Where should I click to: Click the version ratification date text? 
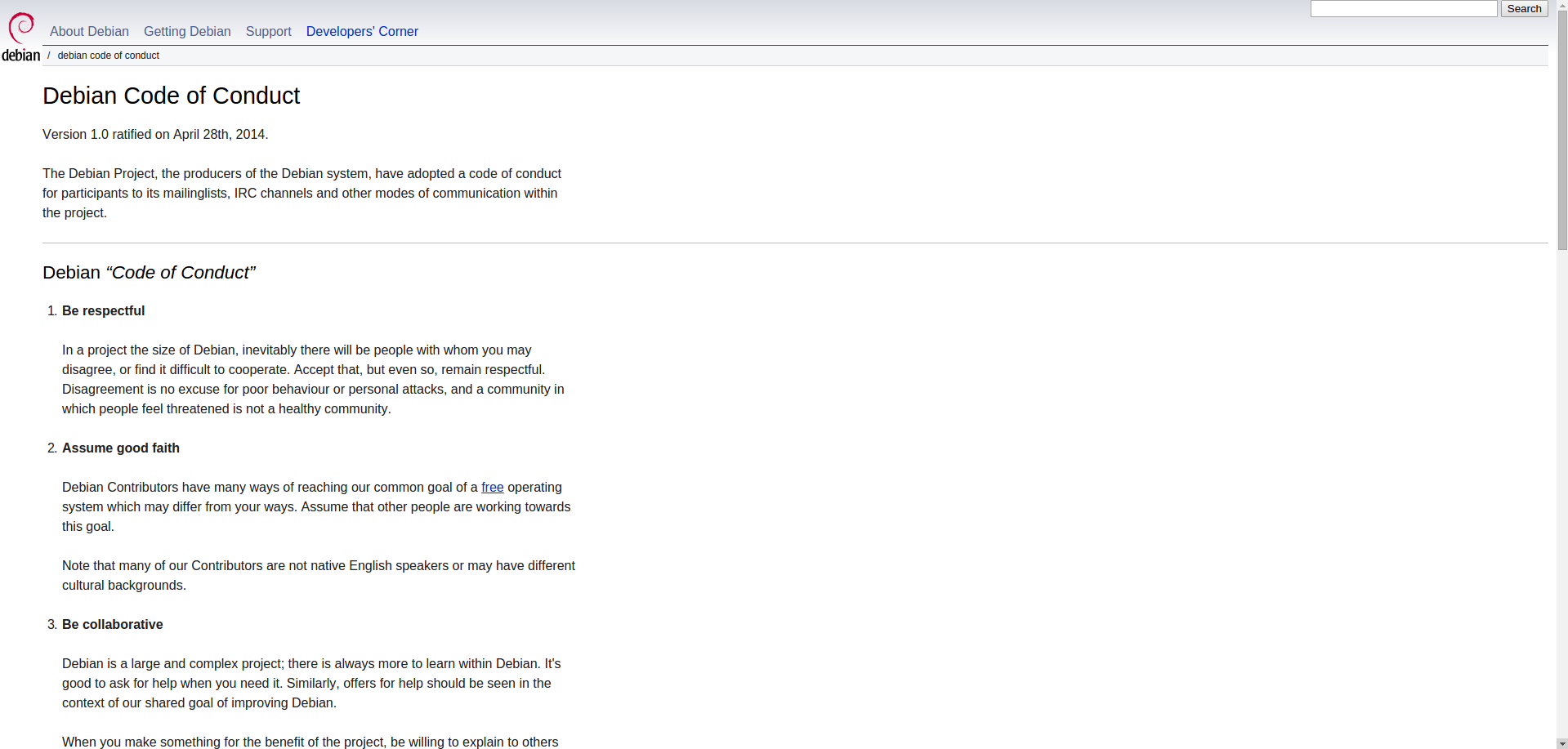(x=154, y=134)
